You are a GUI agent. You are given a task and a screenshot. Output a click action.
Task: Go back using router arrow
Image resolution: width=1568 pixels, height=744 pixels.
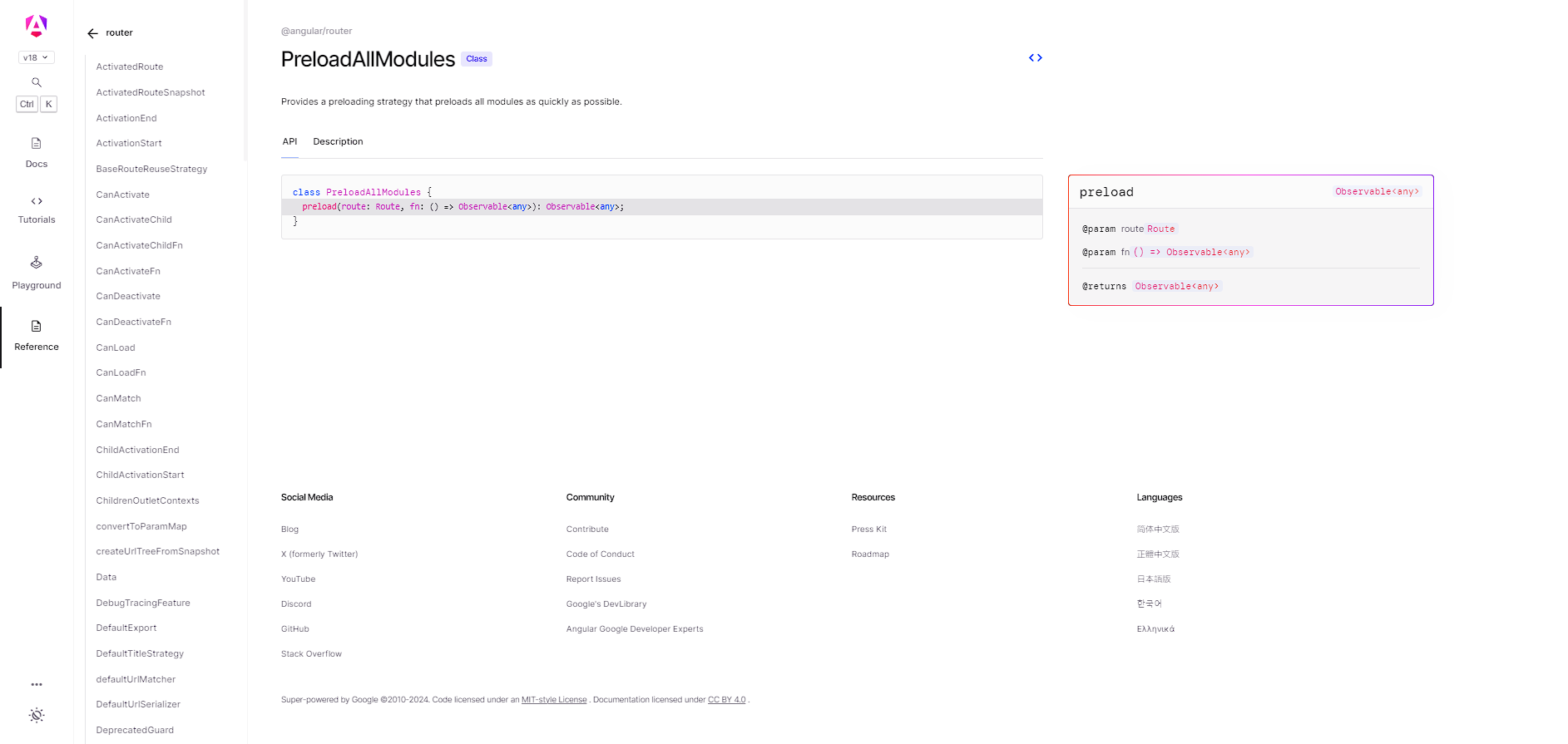[x=93, y=33]
